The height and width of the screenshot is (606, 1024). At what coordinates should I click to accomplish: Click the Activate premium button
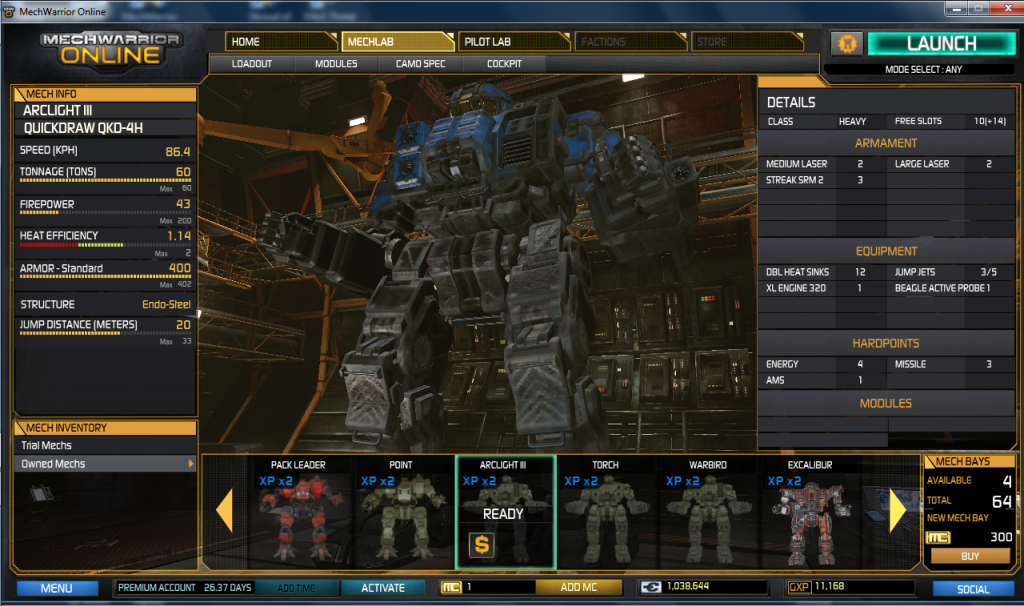[383, 588]
